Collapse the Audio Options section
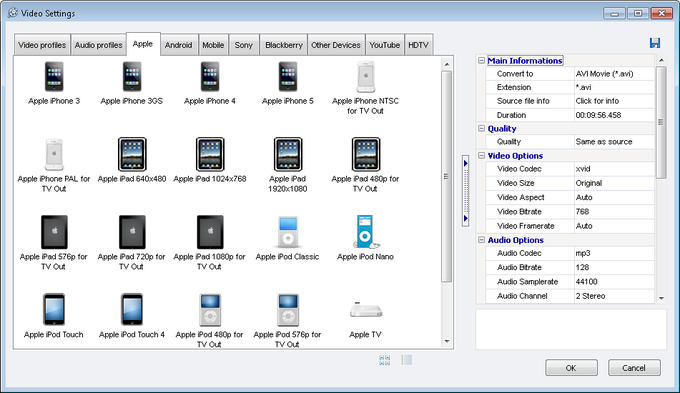This screenshot has width=680, height=393. 481,239
